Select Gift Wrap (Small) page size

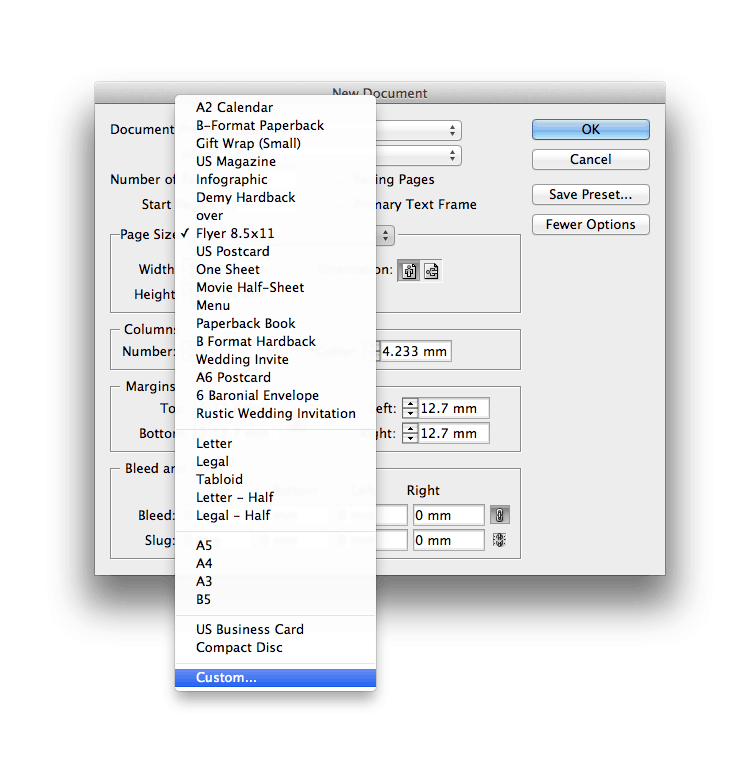tap(275, 143)
